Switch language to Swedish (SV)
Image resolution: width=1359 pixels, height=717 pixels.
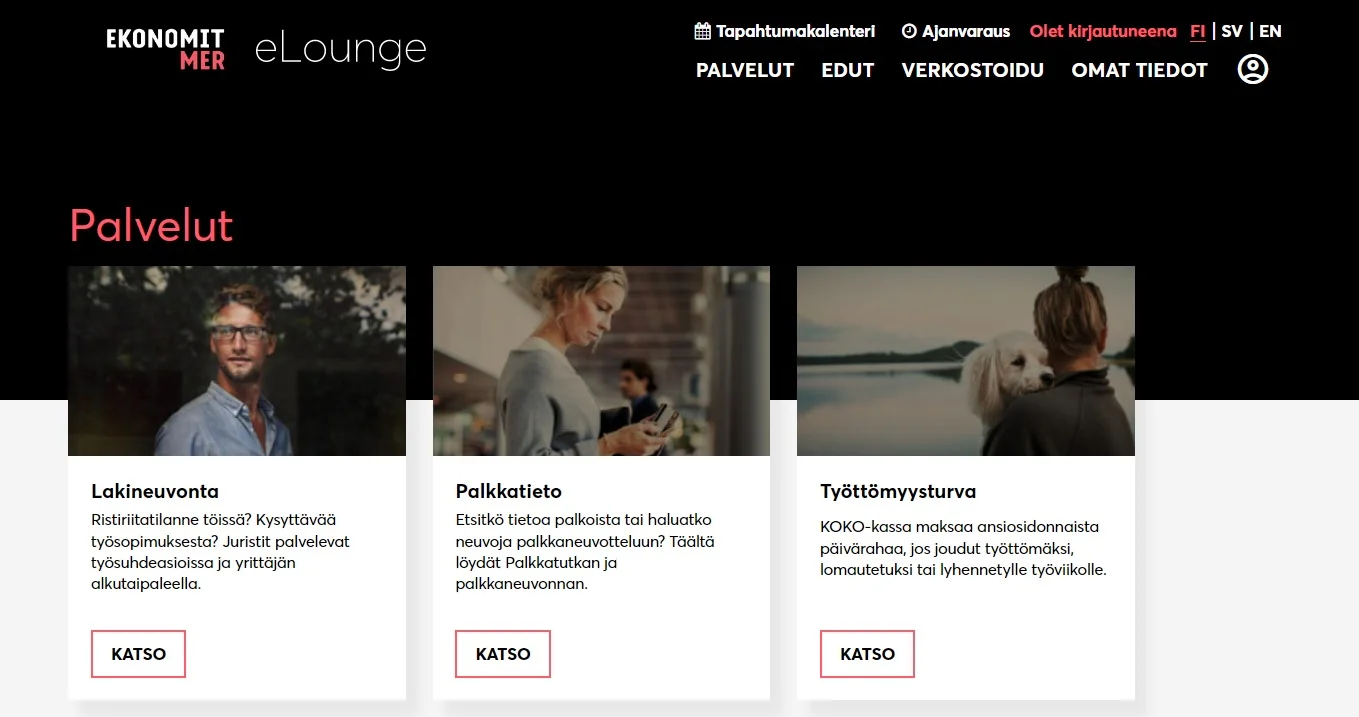(1232, 31)
